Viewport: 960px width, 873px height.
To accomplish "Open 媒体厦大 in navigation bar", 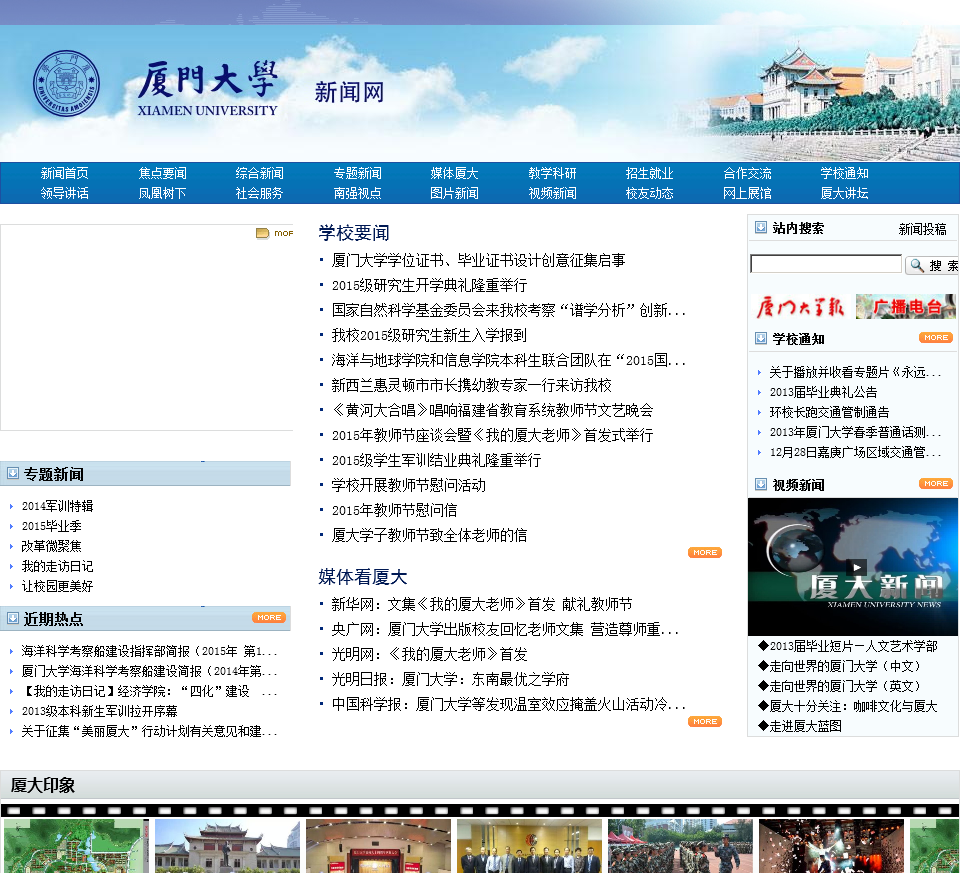I will pos(454,173).
